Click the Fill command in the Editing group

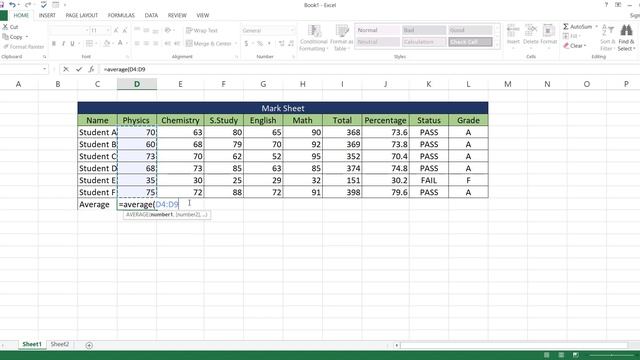[571, 36]
